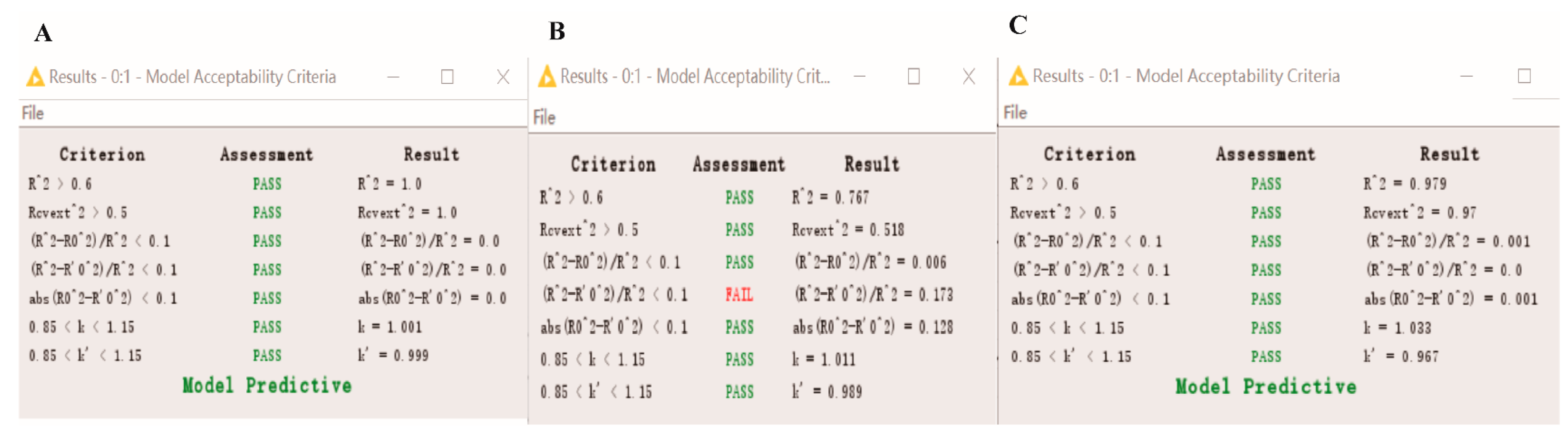This screenshot has width=1568, height=437.
Task: Open the File menu in window A
Action: tap(33, 113)
